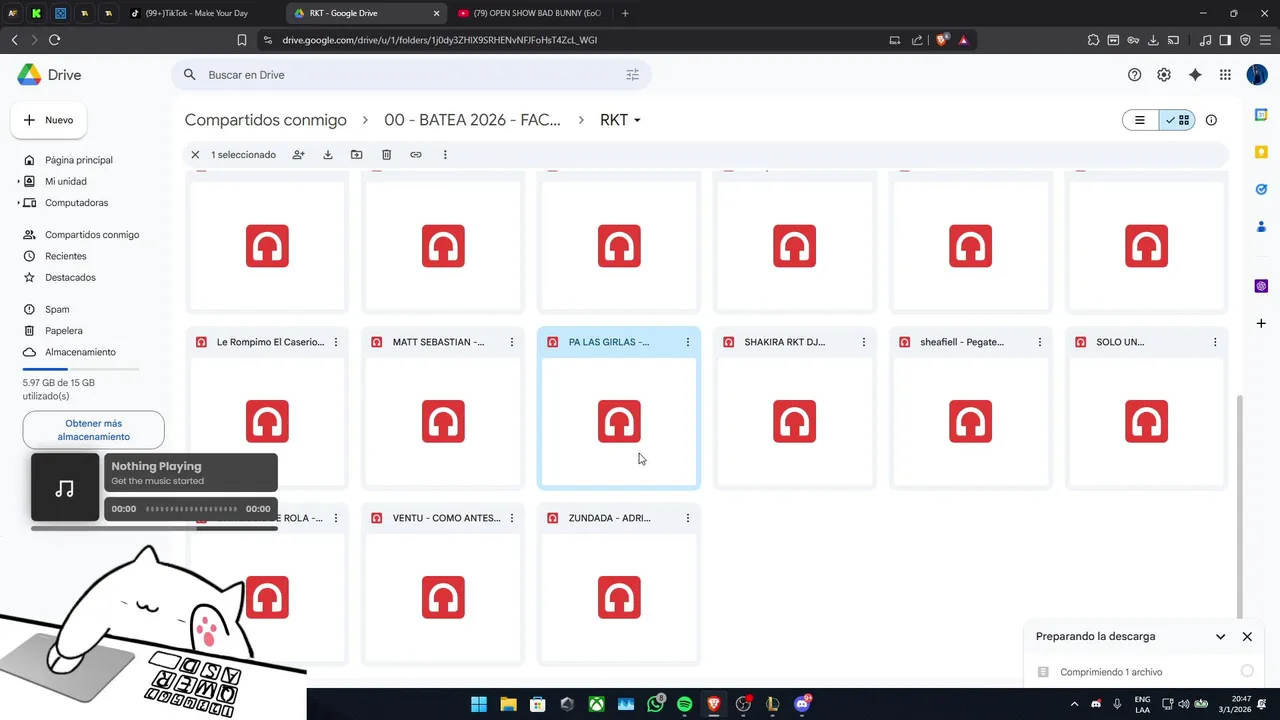Open advanced search options slider icon

tap(632, 75)
